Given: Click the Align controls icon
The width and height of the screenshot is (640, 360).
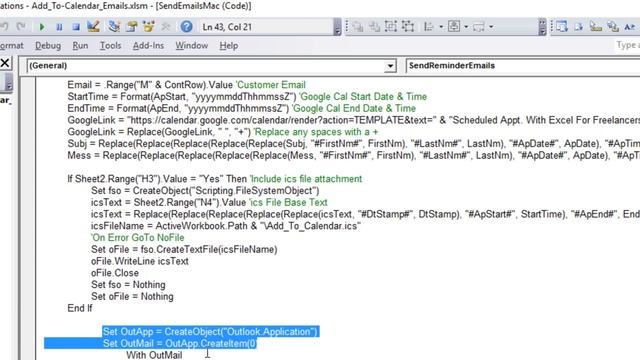Looking at the screenshot, I should [429, 27].
